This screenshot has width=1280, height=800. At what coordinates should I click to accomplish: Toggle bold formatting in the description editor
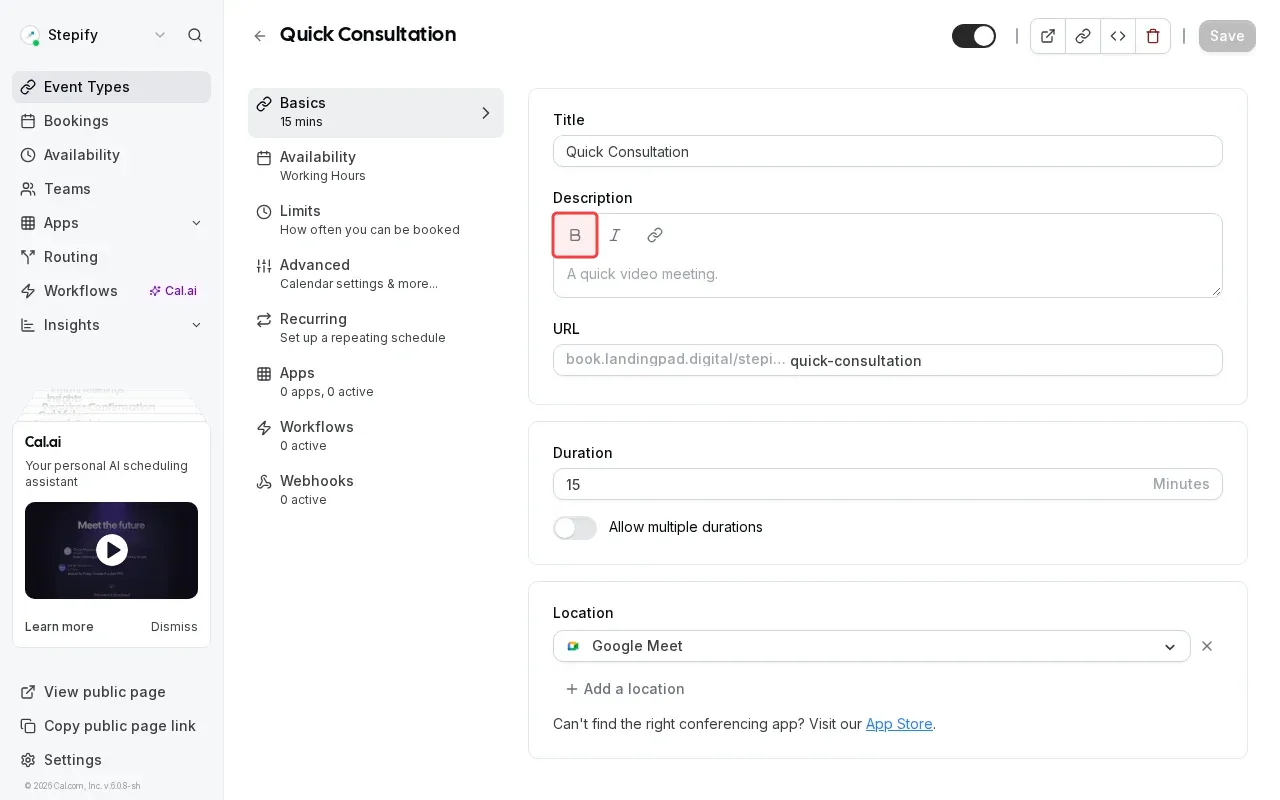[x=575, y=235]
